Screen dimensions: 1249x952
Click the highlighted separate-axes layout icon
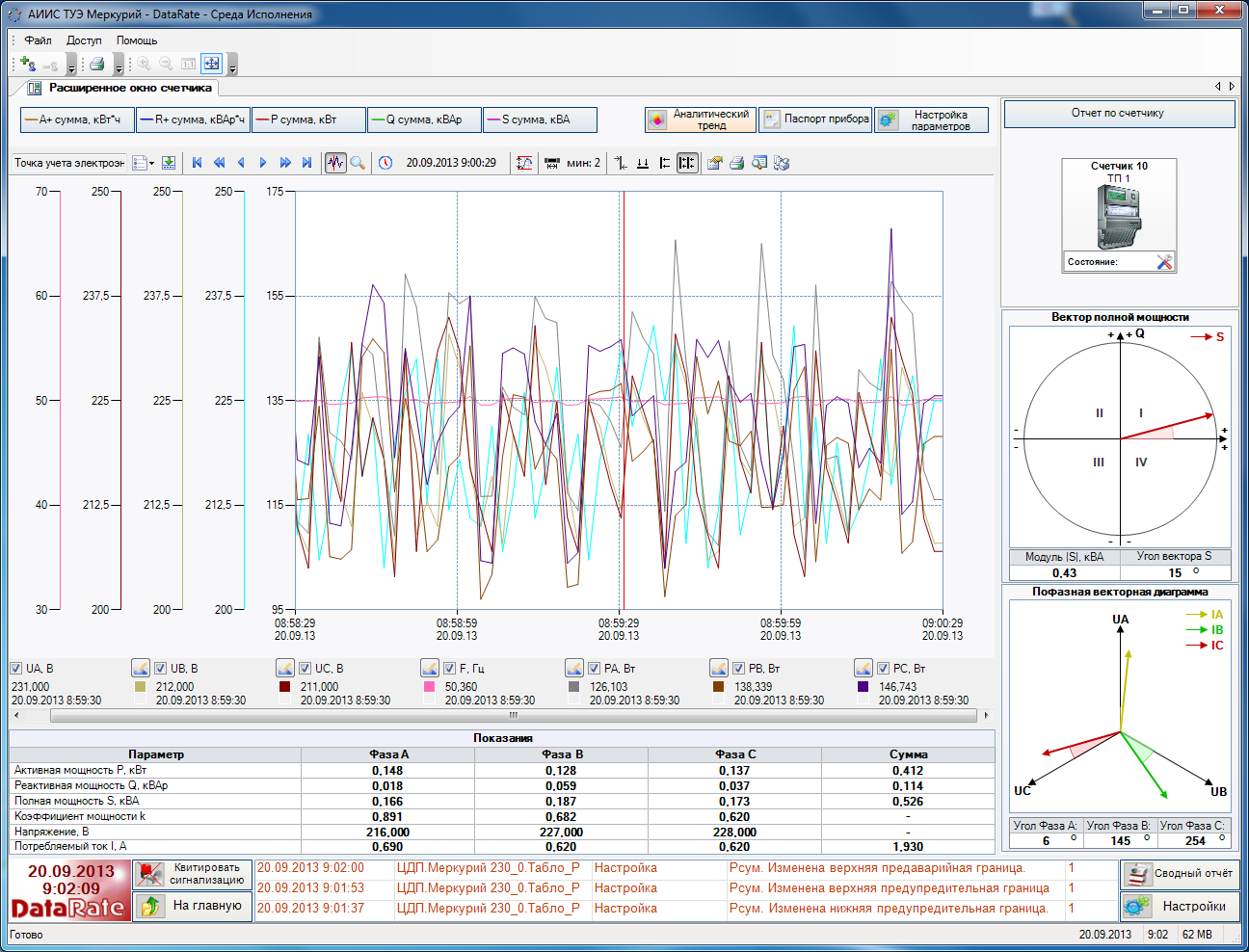pyautogui.click(x=687, y=163)
